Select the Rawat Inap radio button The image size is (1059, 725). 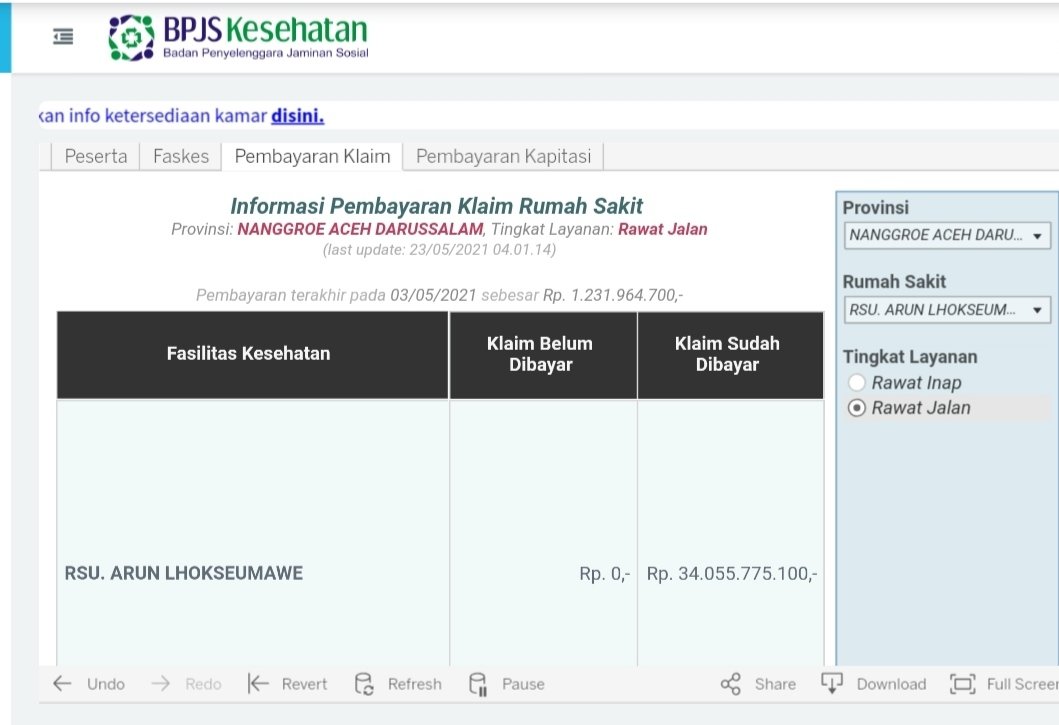[857, 383]
